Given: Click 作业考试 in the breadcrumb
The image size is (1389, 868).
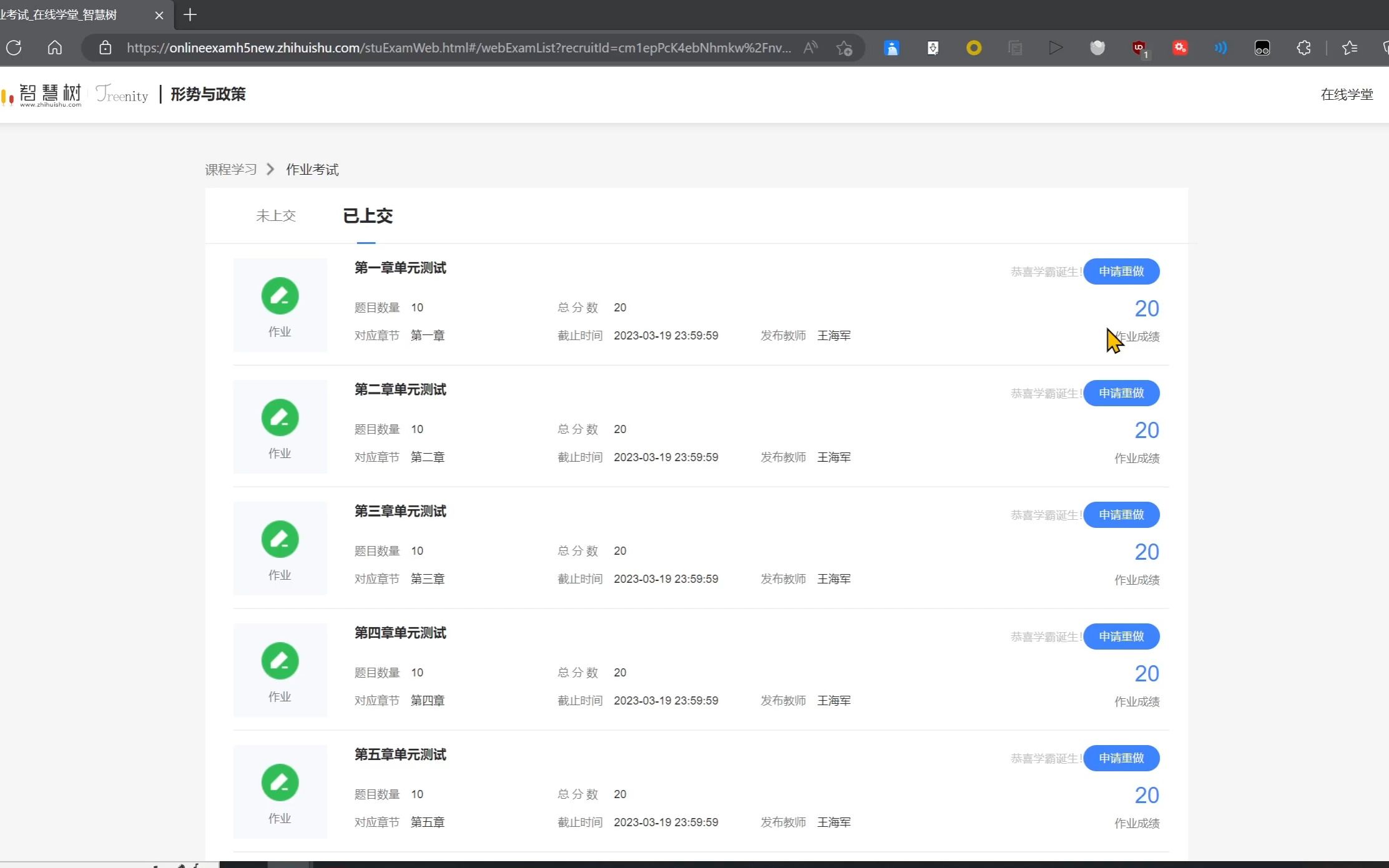Looking at the screenshot, I should click(x=312, y=170).
